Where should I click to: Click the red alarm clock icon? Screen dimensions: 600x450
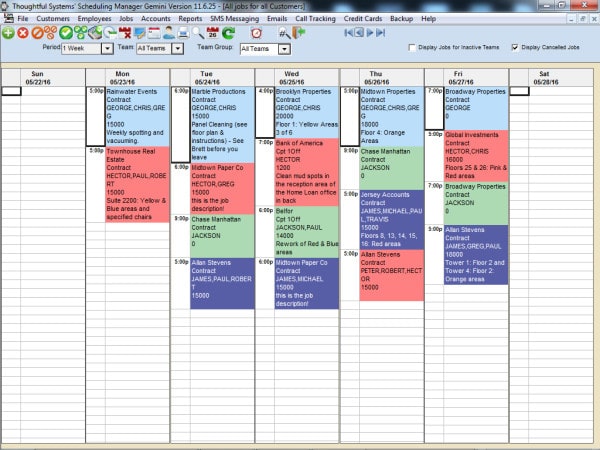point(256,33)
